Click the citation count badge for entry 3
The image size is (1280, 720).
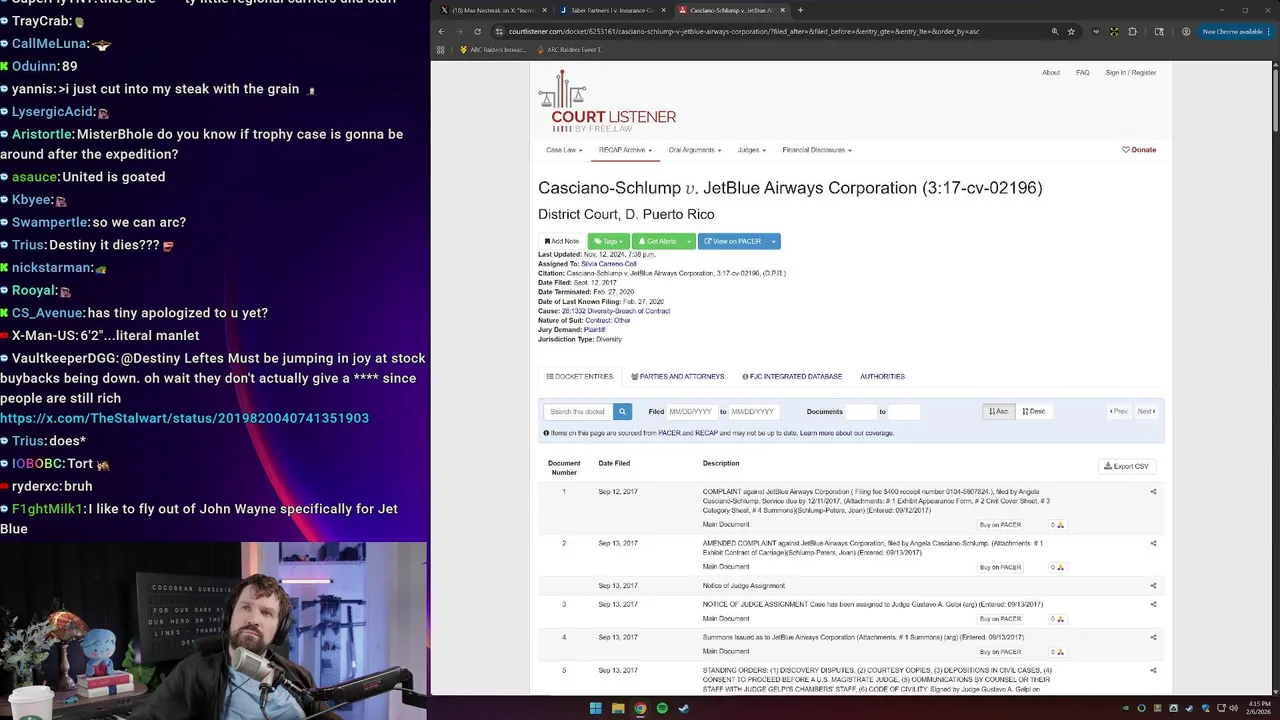coord(1056,619)
